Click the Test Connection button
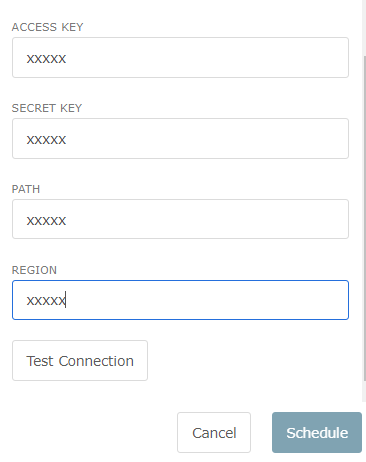The height and width of the screenshot is (462, 366). 80,360
